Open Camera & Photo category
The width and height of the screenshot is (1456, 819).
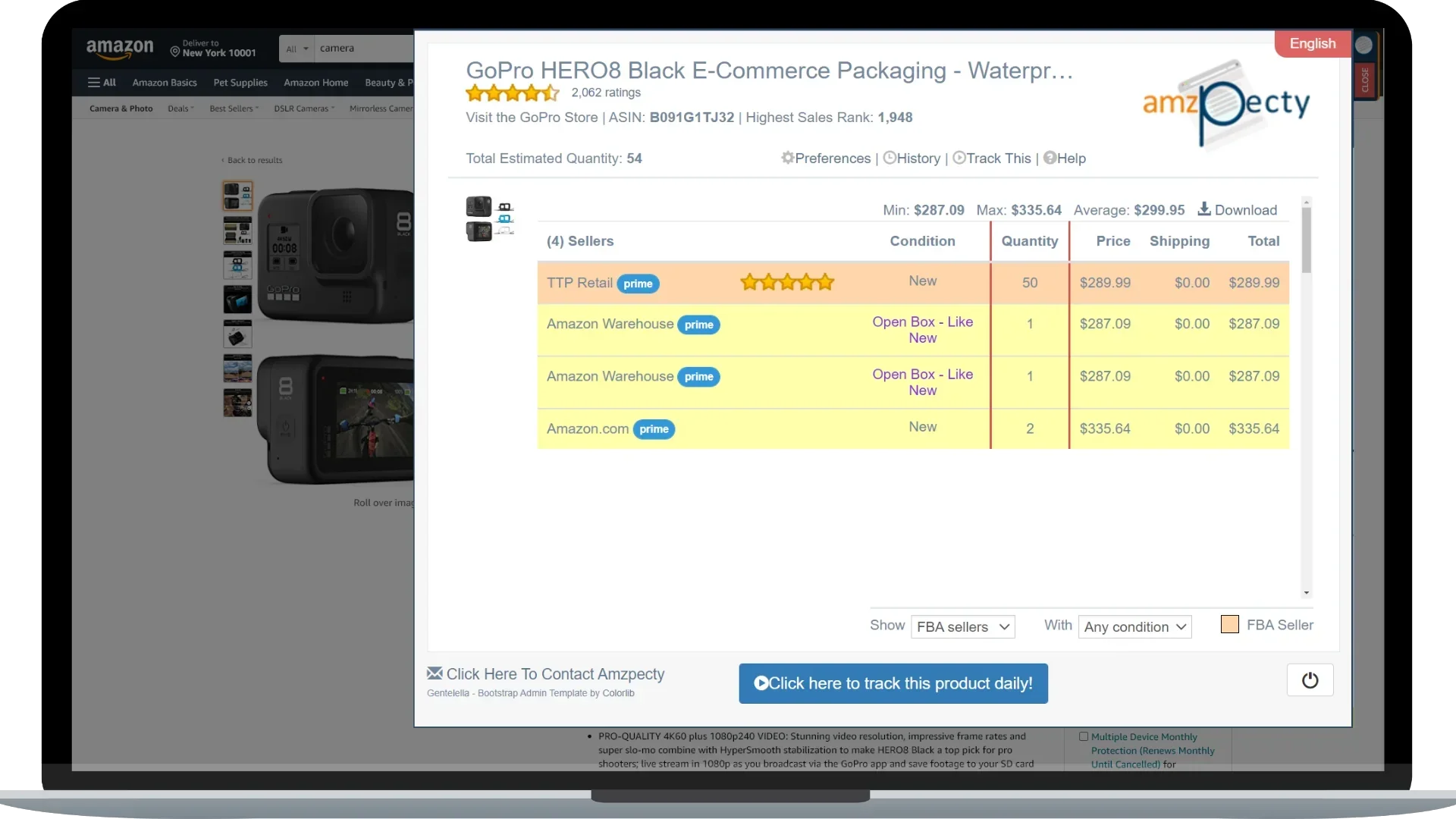pyautogui.click(x=121, y=108)
